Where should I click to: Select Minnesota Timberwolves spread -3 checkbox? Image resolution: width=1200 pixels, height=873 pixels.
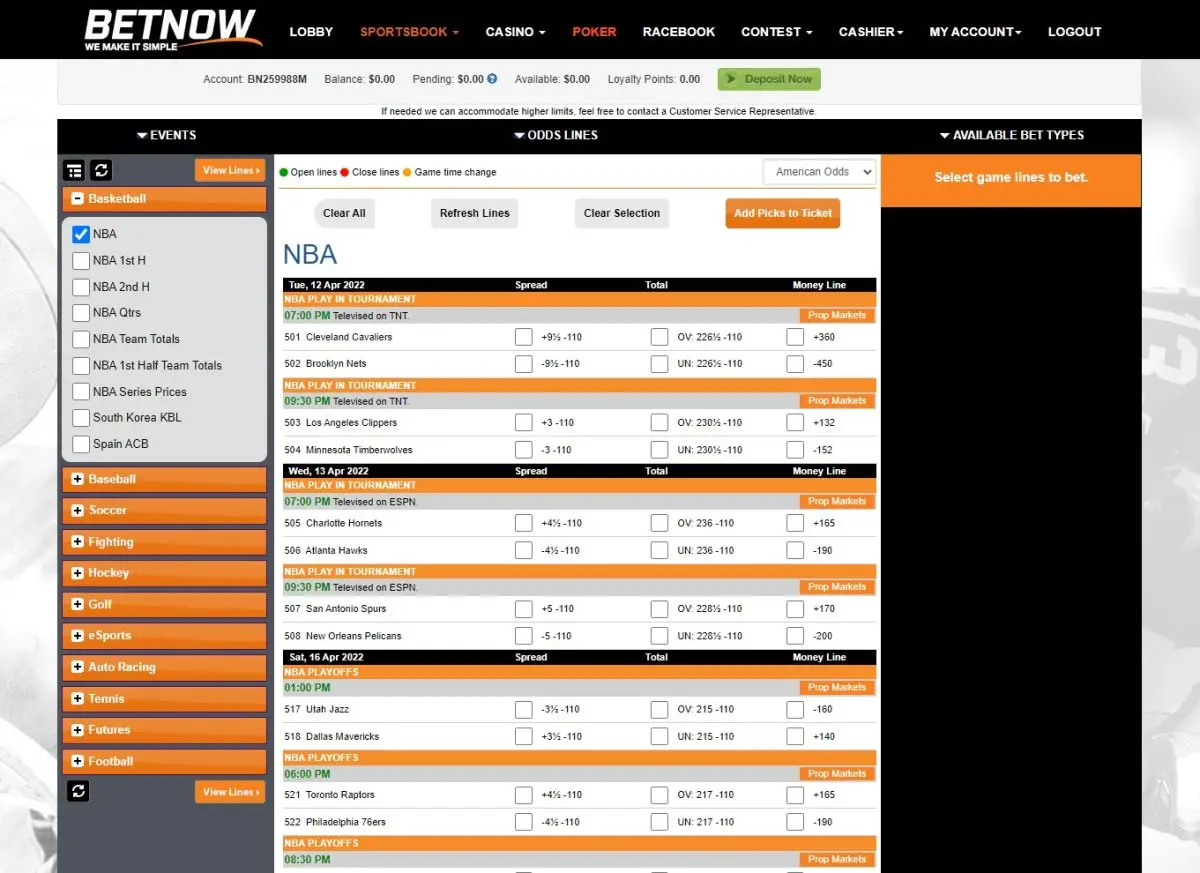pos(523,450)
